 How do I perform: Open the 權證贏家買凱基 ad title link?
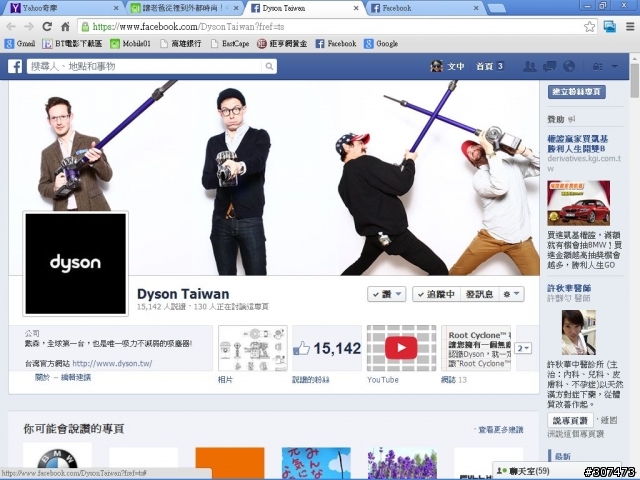578,144
